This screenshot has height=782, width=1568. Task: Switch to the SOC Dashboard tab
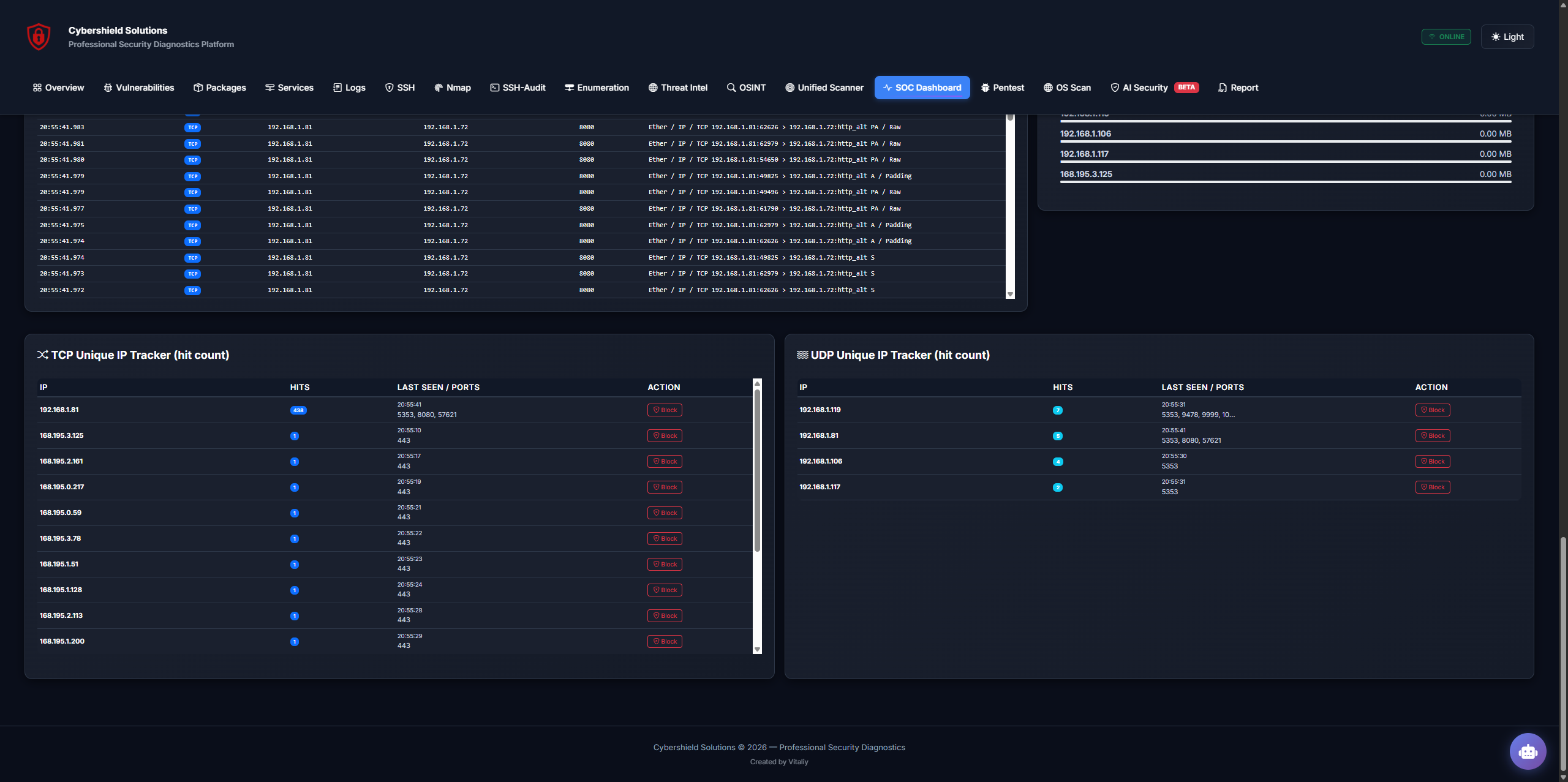[922, 88]
